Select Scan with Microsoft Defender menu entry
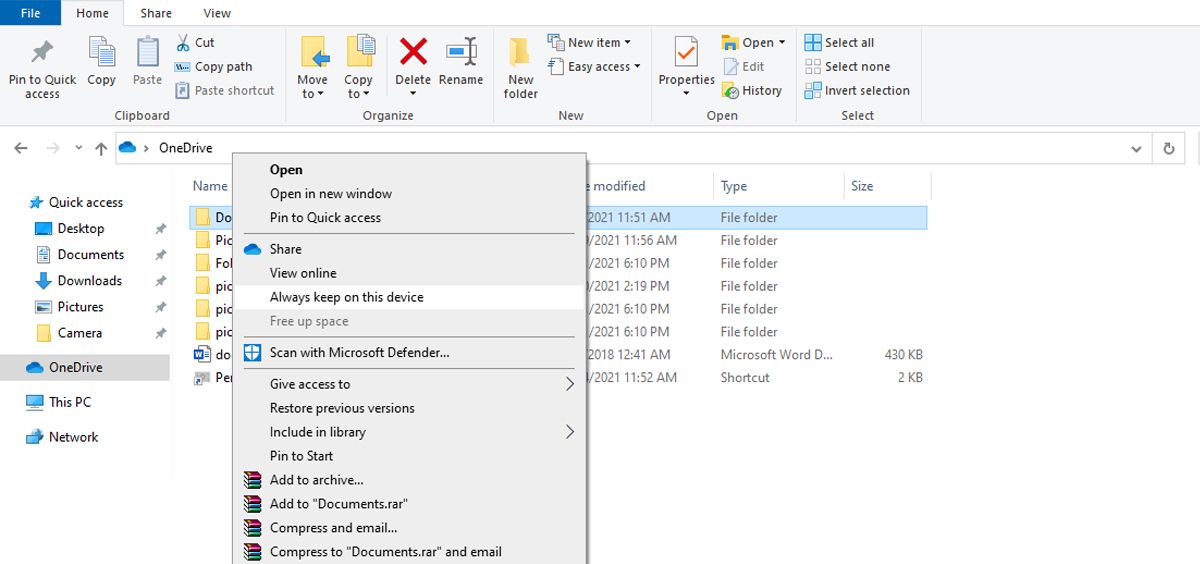This screenshot has width=1200, height=564. [x=359, y=352]
